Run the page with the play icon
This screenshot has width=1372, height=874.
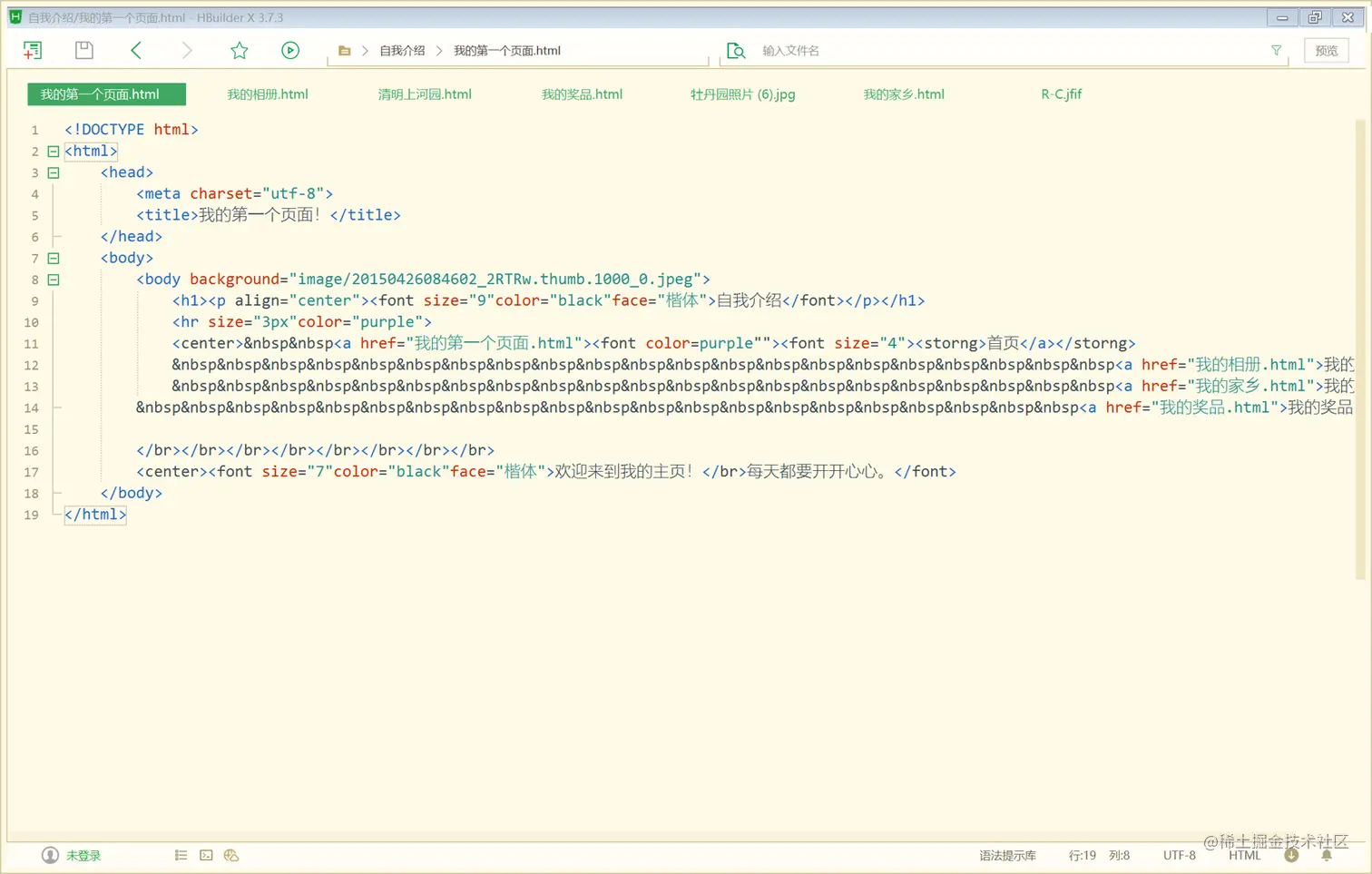[290, 51]
